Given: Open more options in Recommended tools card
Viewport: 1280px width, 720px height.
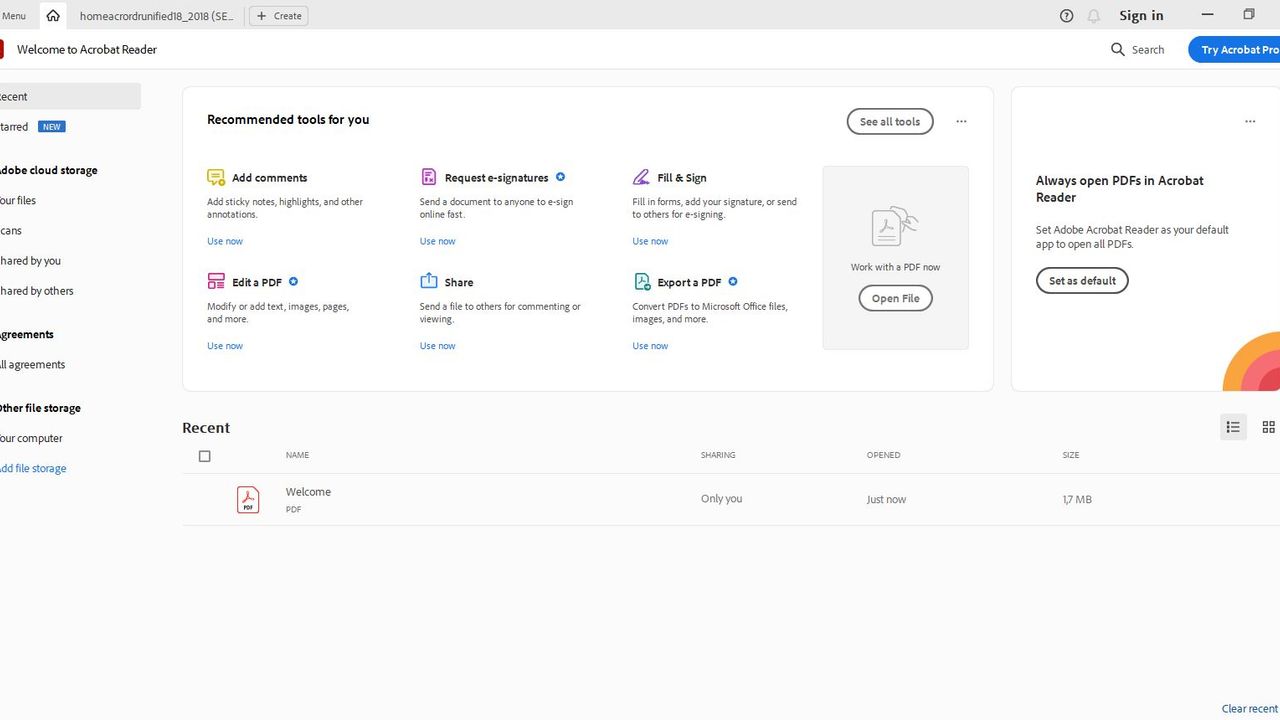Looking at the screenshot, I should [x=961, y=121].
